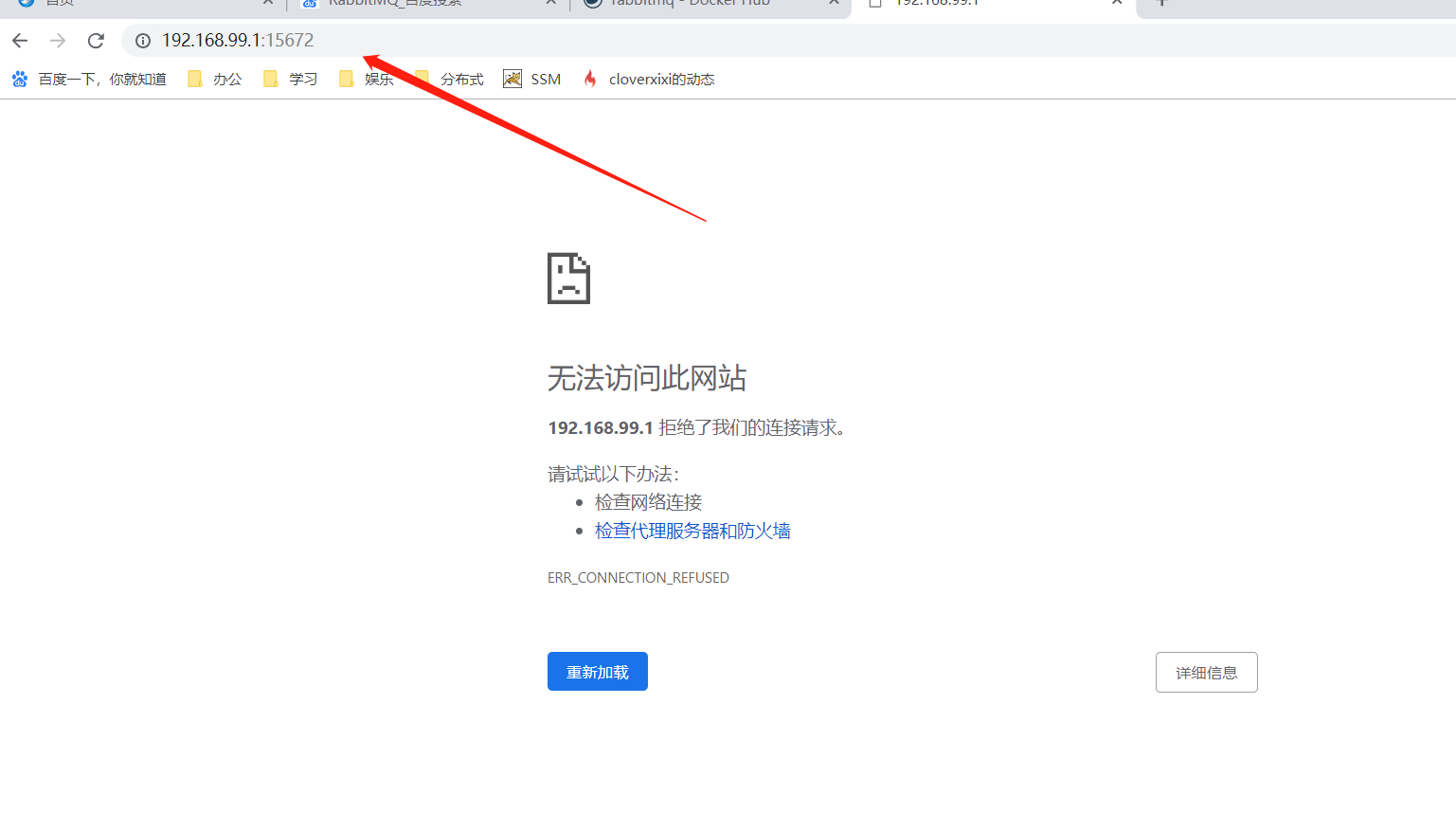Open the SSM bookmark
1456x830 pixels.
tap(532, 80)
